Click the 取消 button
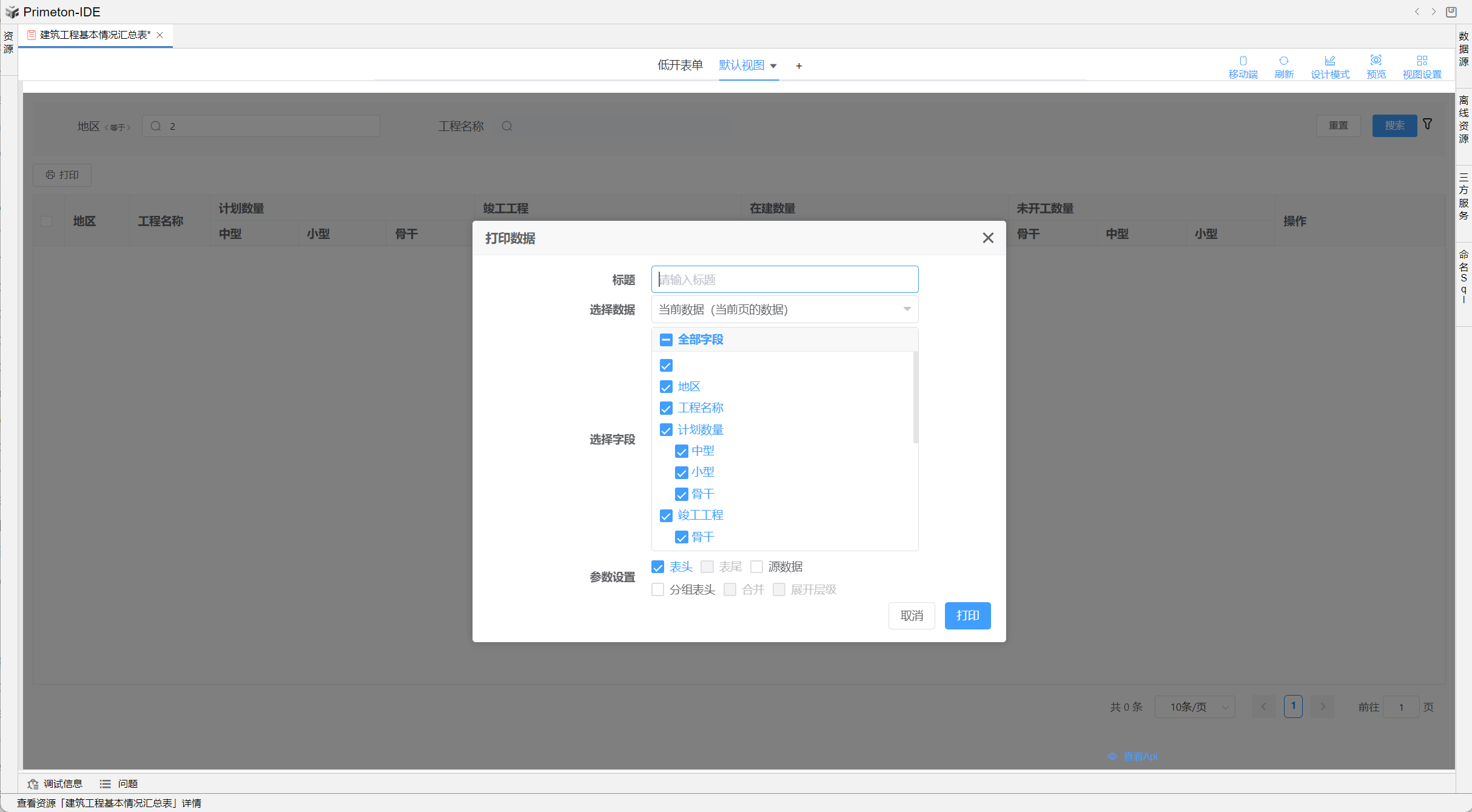This screenshot has width=1472, height=812. click(x=911, y=616)
